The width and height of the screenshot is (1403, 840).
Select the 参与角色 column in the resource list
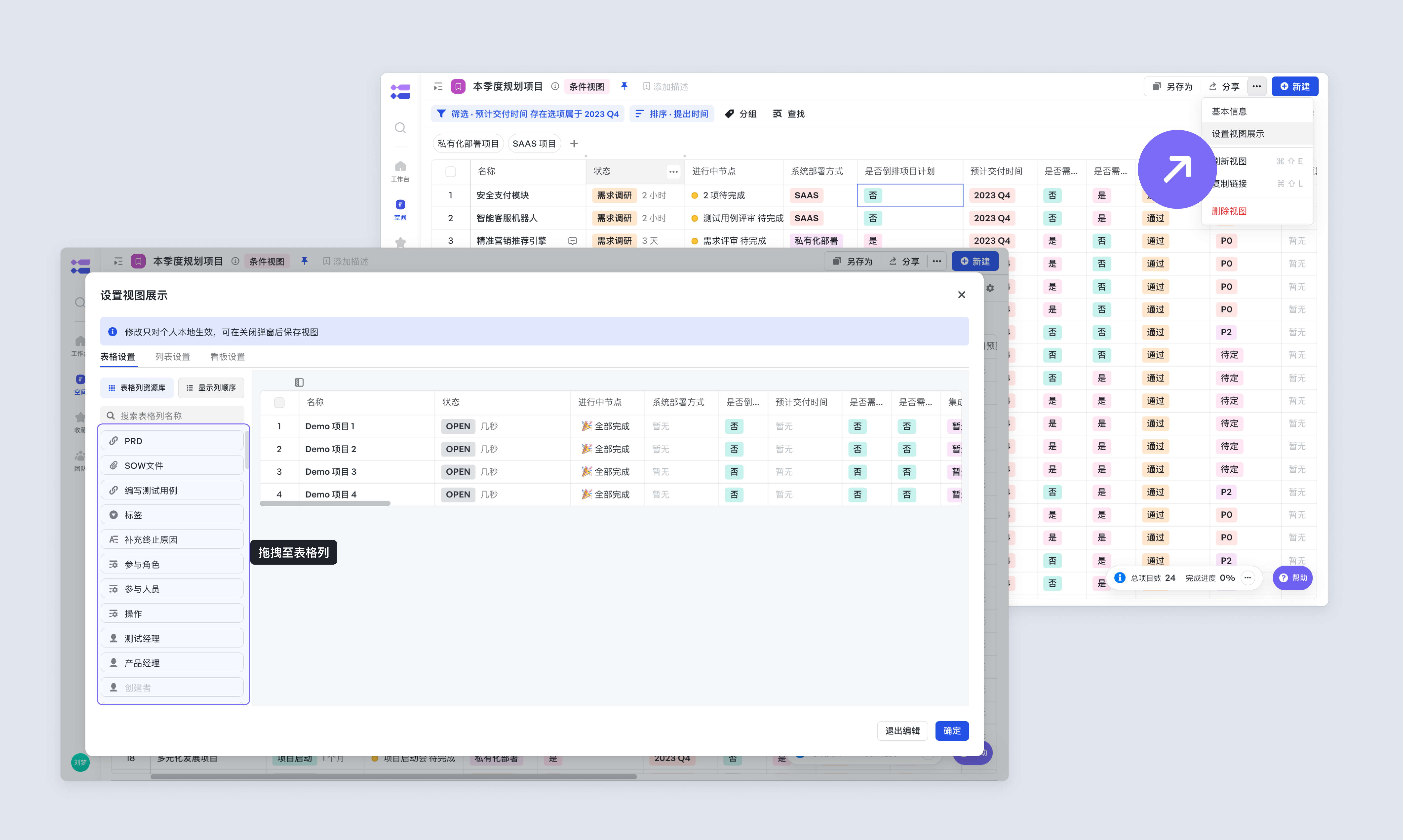point(172,564)
